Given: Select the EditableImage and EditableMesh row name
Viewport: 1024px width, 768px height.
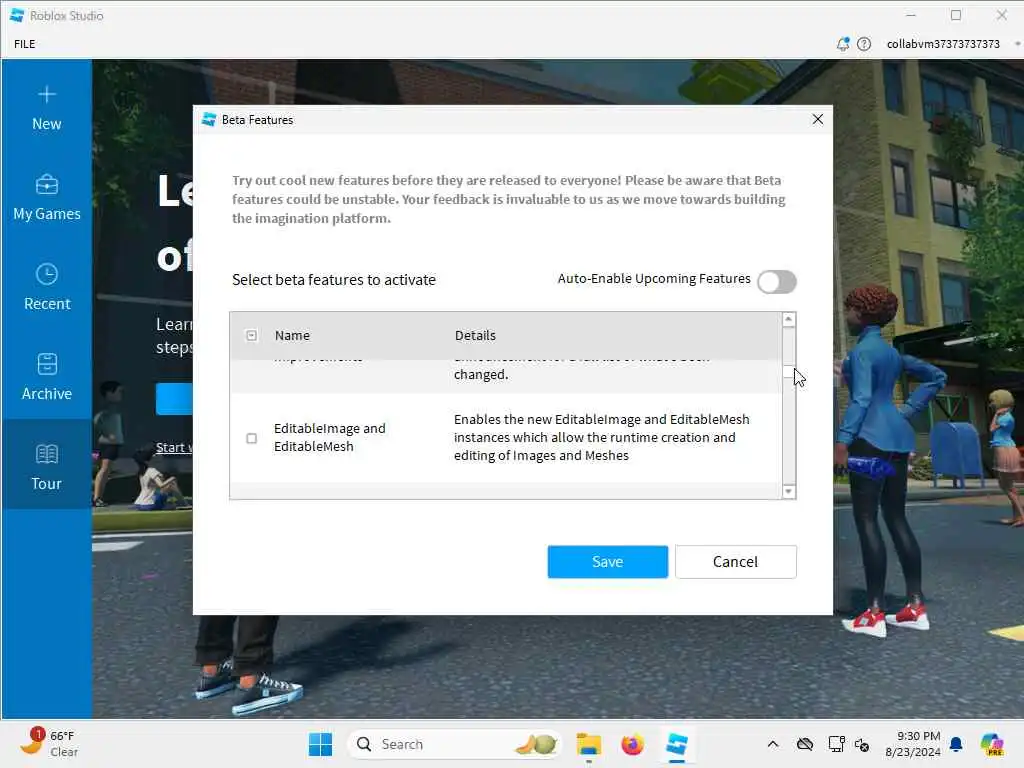Looking at the screenshot, I should [x=329, y=438].
